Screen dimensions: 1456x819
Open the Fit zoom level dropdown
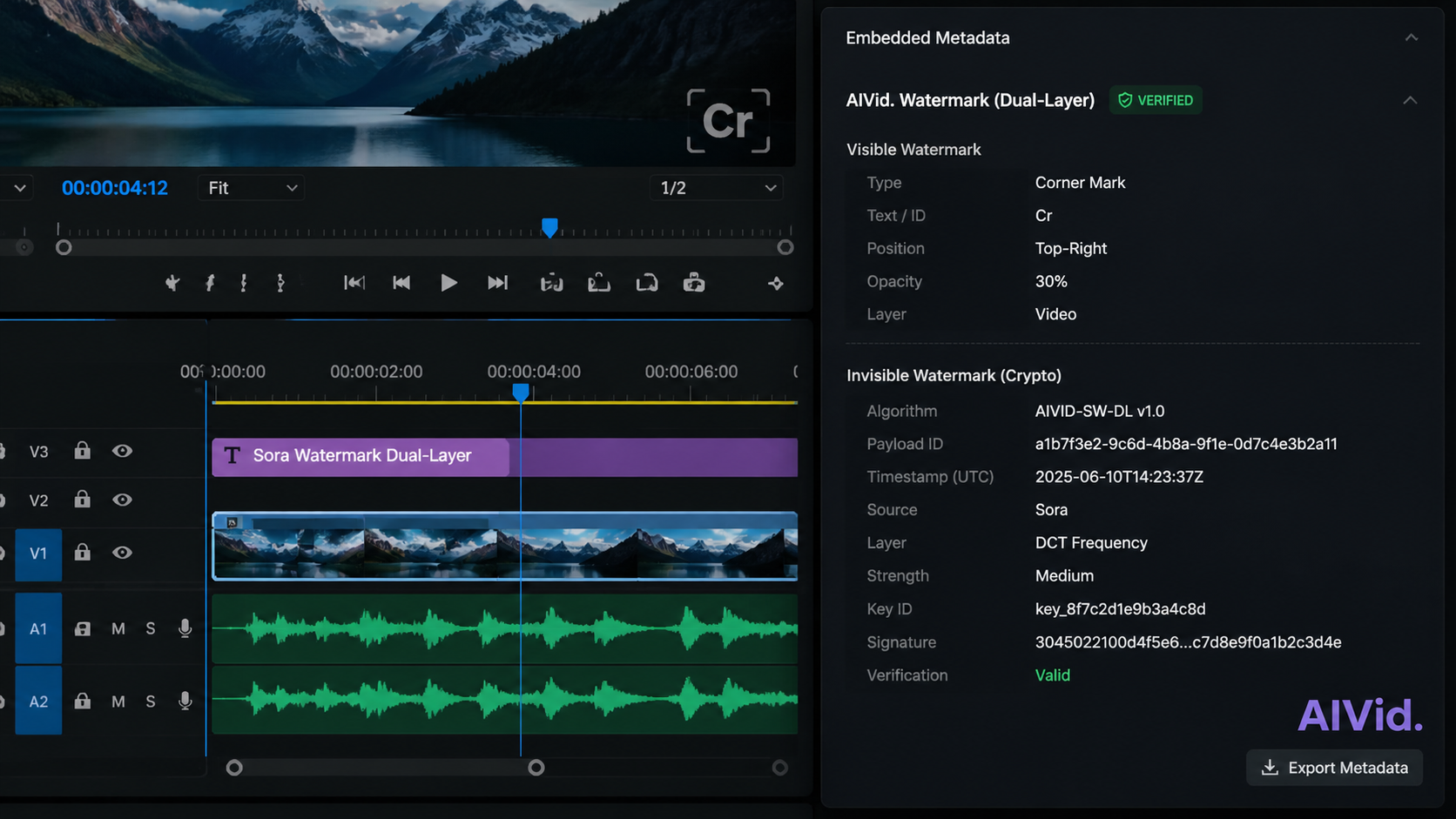pyautogui.click(x=252, y=188)
